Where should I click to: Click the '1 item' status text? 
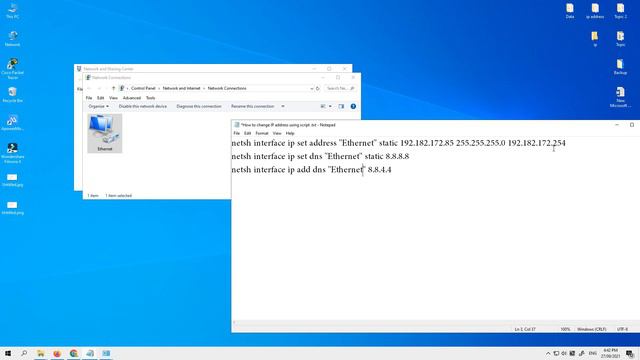tap(93, 196)
